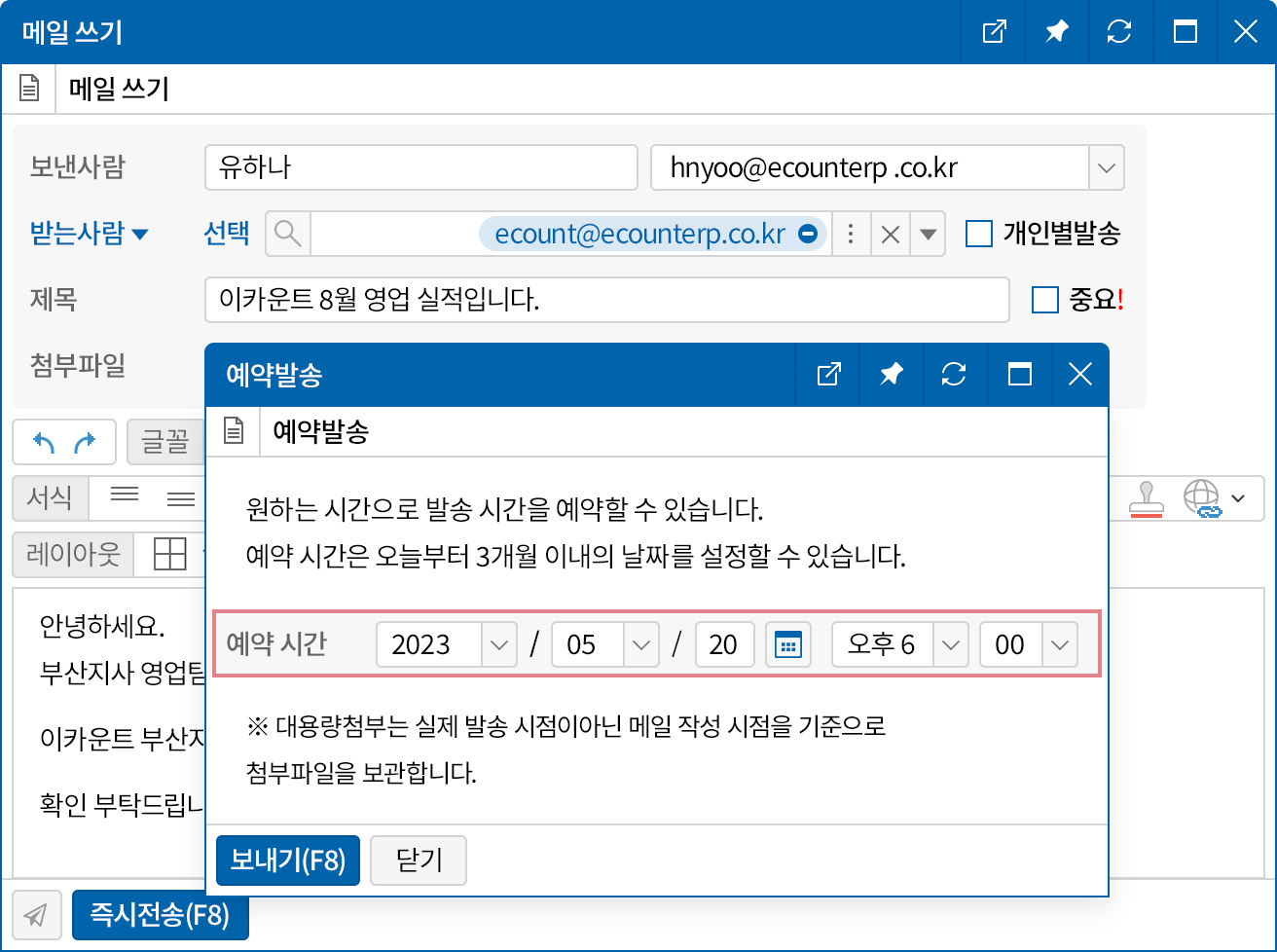Refresh the 예약발송 popup window

coord(954,374)
